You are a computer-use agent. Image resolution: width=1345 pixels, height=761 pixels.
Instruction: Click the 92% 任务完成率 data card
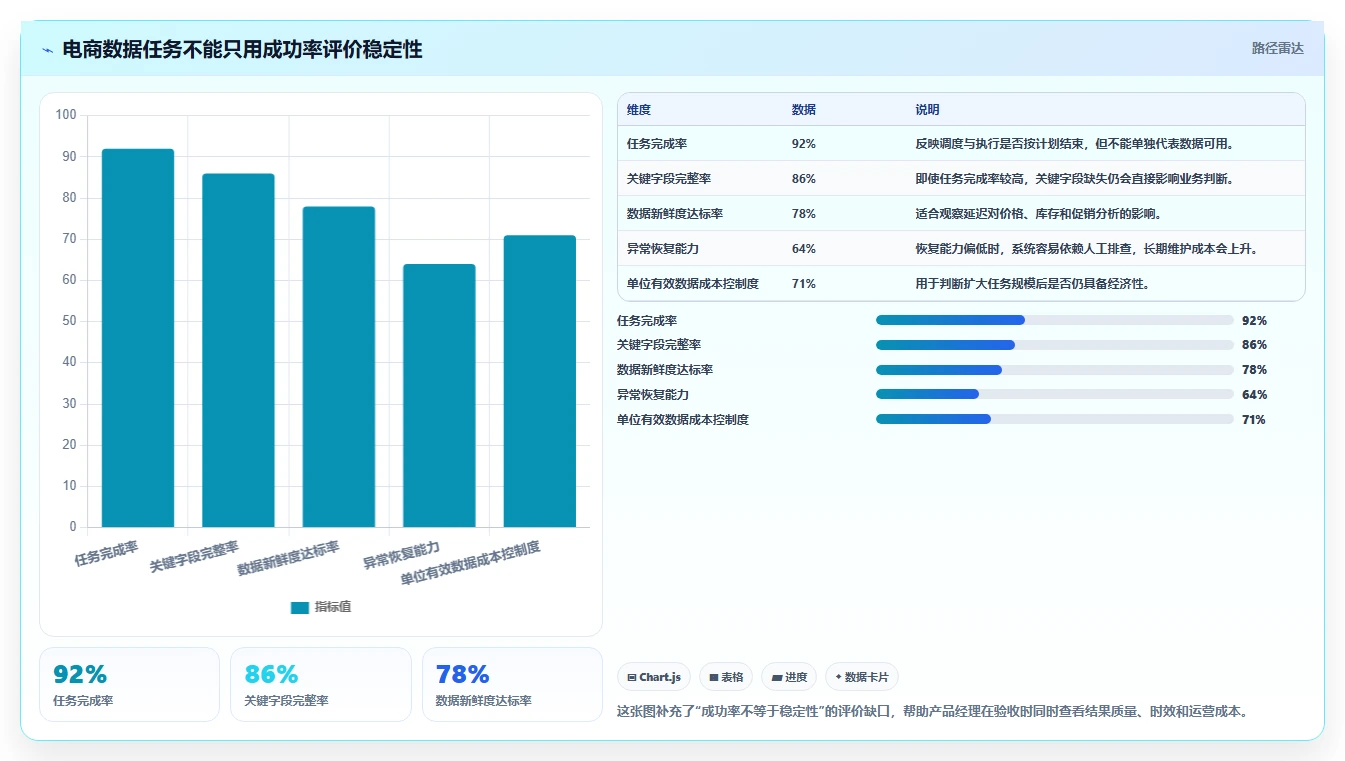tap(129, 684)
